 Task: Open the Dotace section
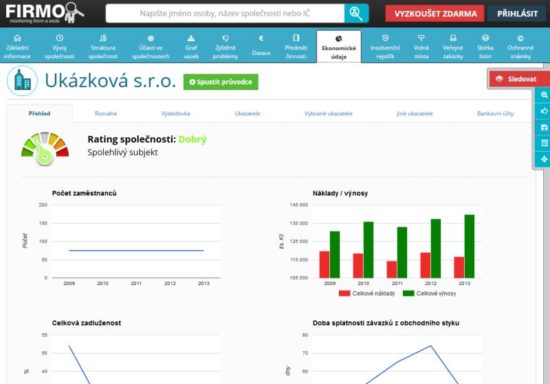coord(261,47)
